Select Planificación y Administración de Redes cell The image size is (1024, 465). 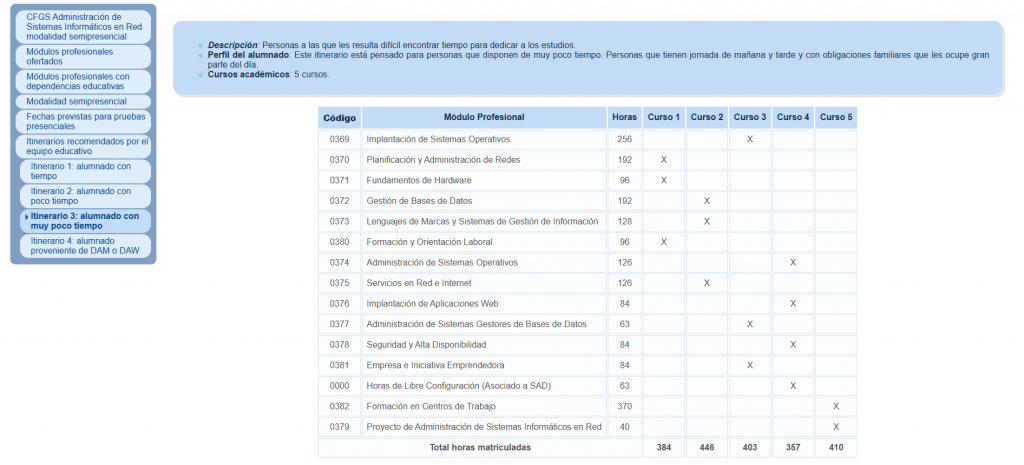point(484,160)
